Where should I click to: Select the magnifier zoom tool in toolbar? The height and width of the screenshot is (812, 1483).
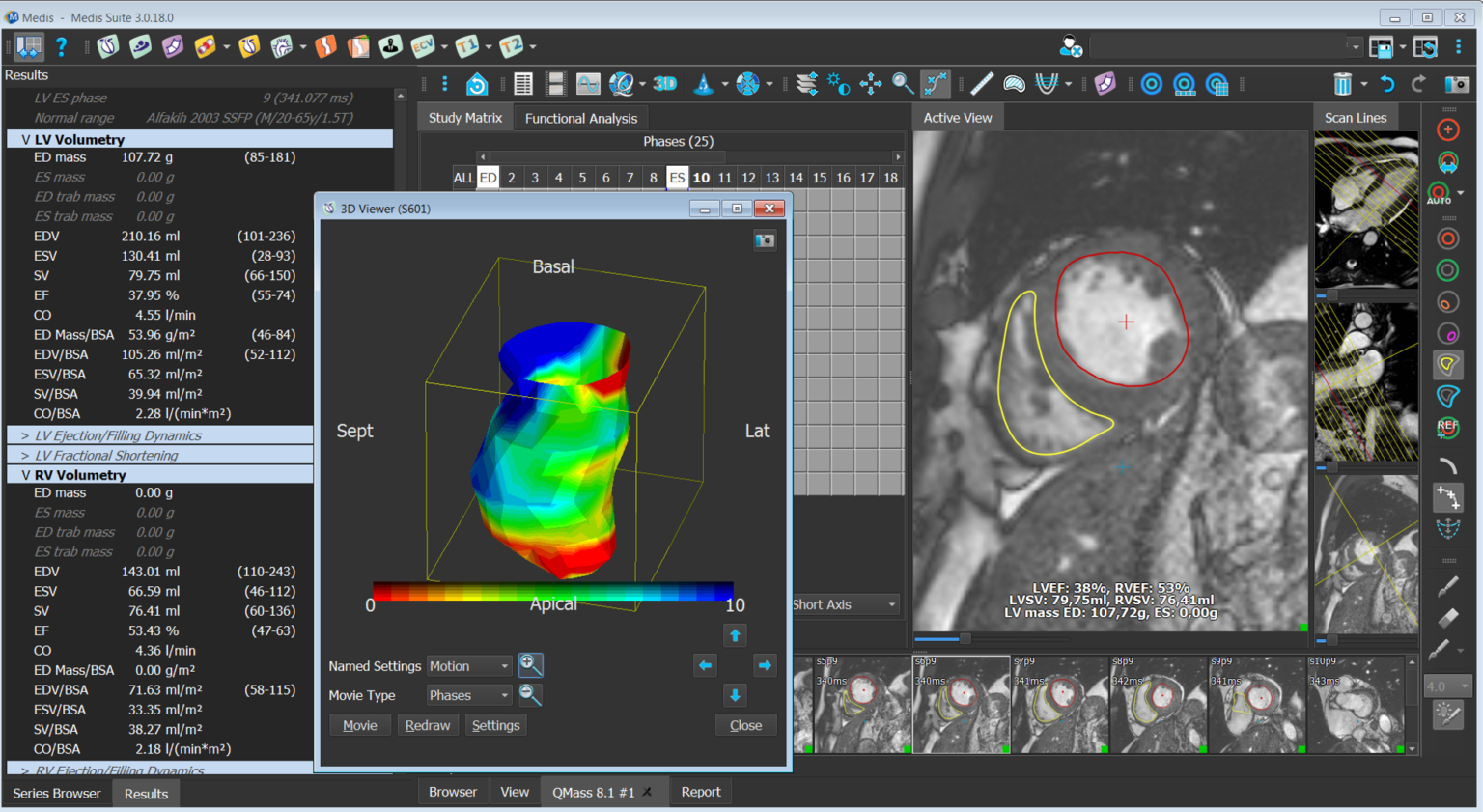902,84
